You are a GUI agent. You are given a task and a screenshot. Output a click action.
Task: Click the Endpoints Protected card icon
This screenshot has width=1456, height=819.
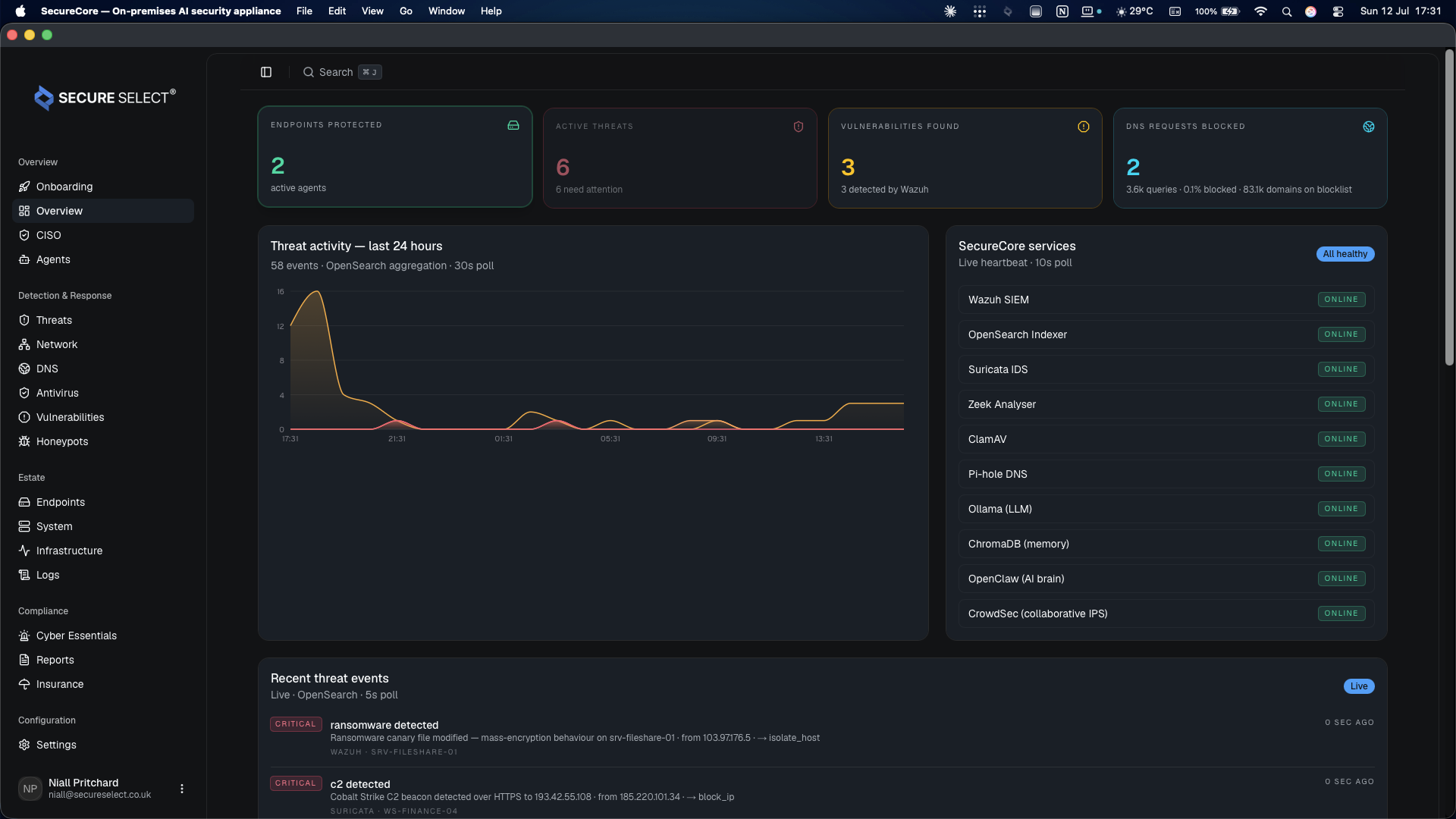513,125
